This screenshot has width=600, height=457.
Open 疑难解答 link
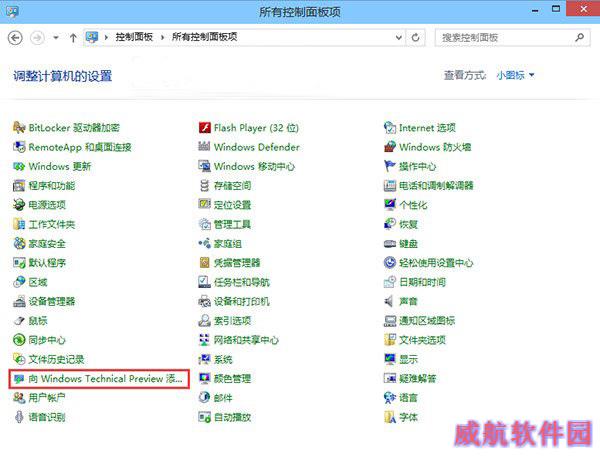418,379
